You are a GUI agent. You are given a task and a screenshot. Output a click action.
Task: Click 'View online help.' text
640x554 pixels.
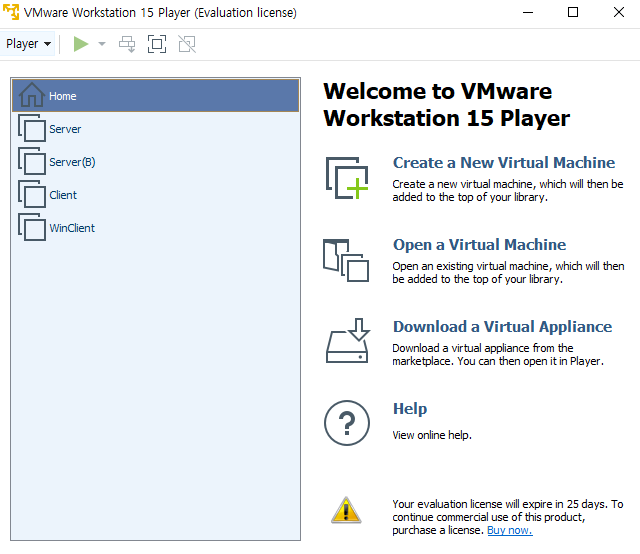click(x=432, y=435)
